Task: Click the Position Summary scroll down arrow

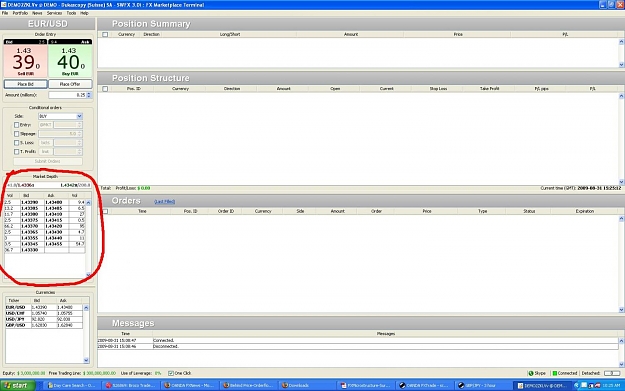Action: (621, 65)
